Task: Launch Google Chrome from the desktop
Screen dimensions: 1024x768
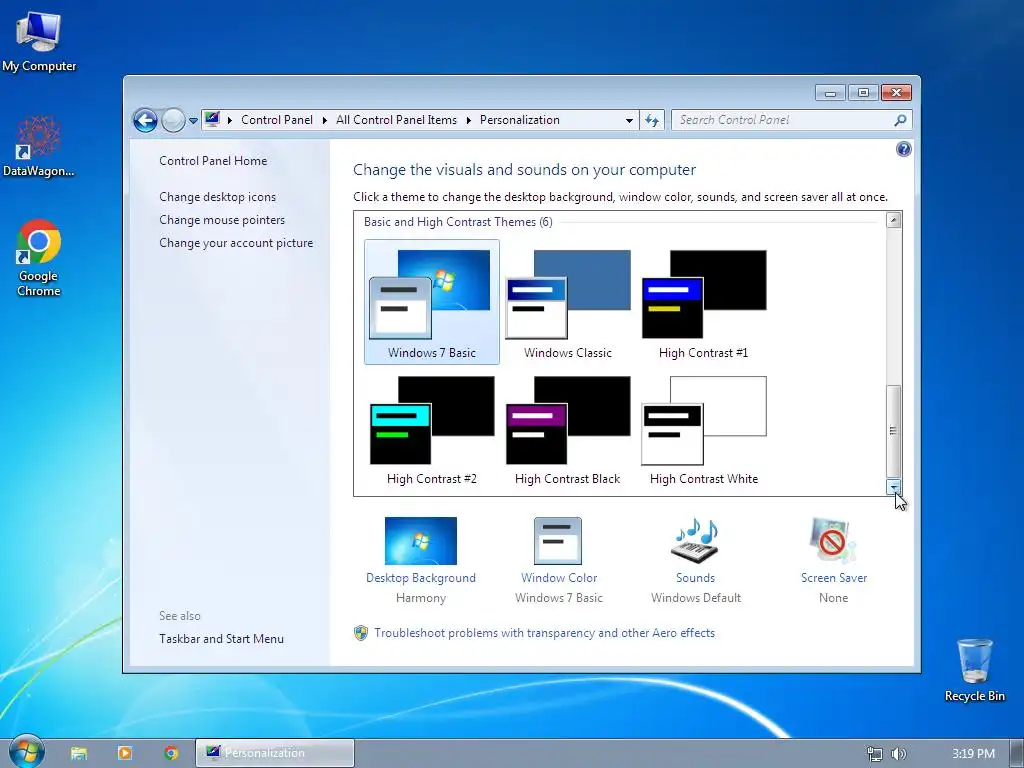Action: [39, 258]
